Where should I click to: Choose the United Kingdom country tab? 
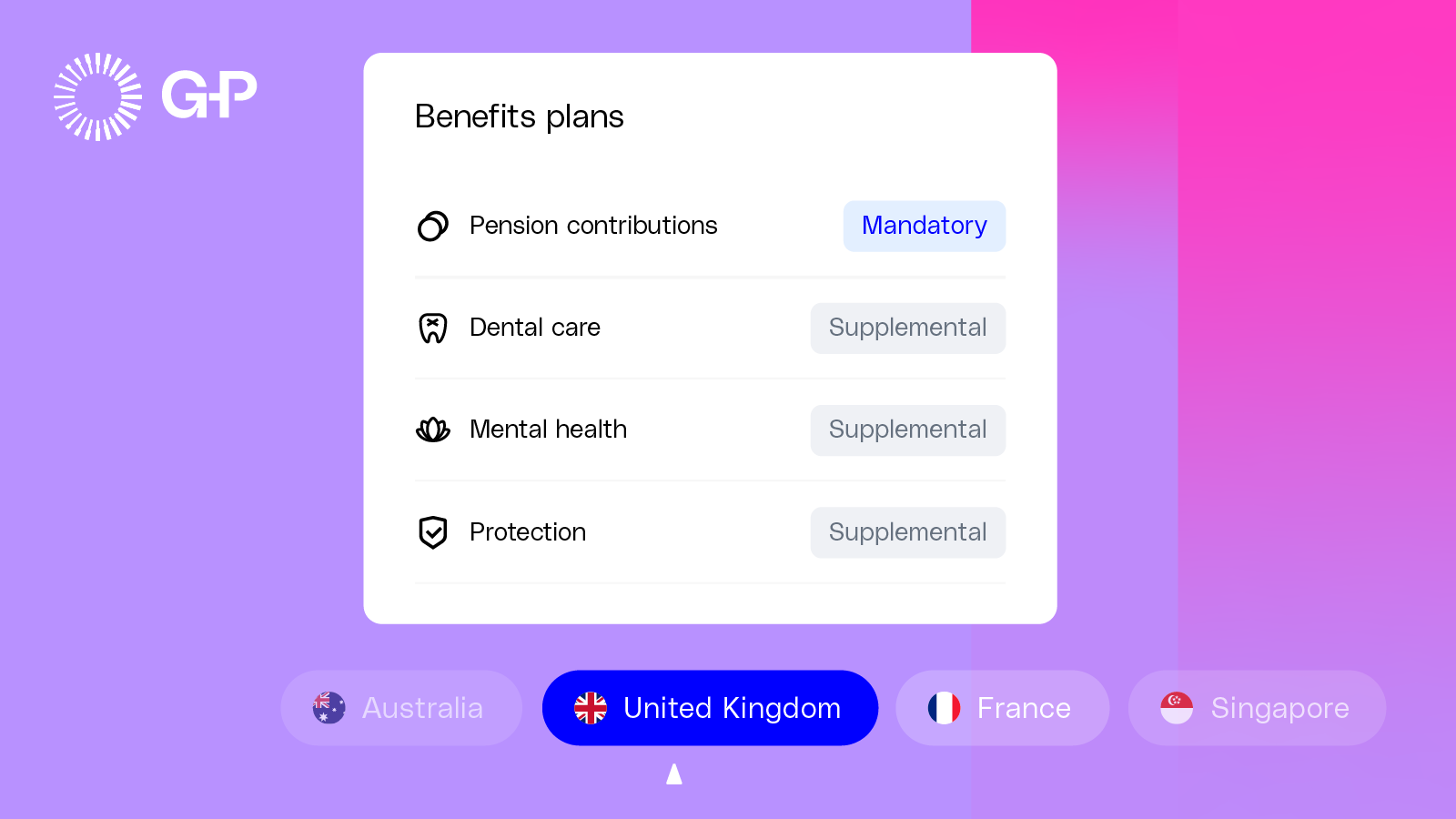pyautogui.click(x=710, y=708)
